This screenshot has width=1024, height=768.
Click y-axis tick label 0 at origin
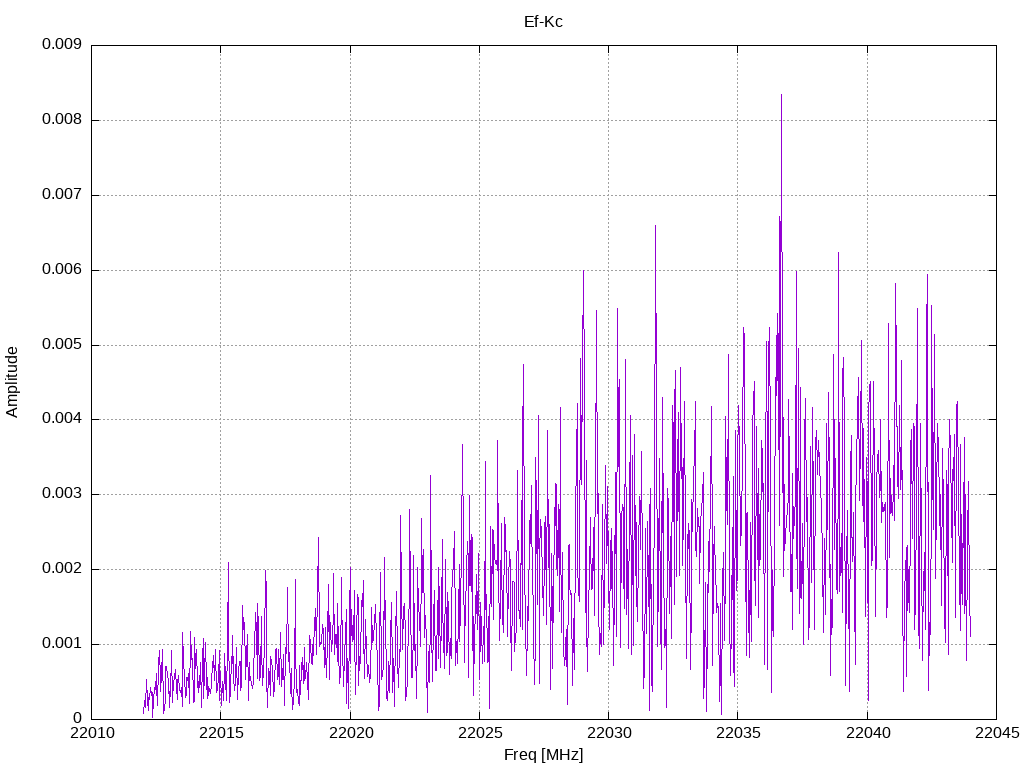point(78,718)
